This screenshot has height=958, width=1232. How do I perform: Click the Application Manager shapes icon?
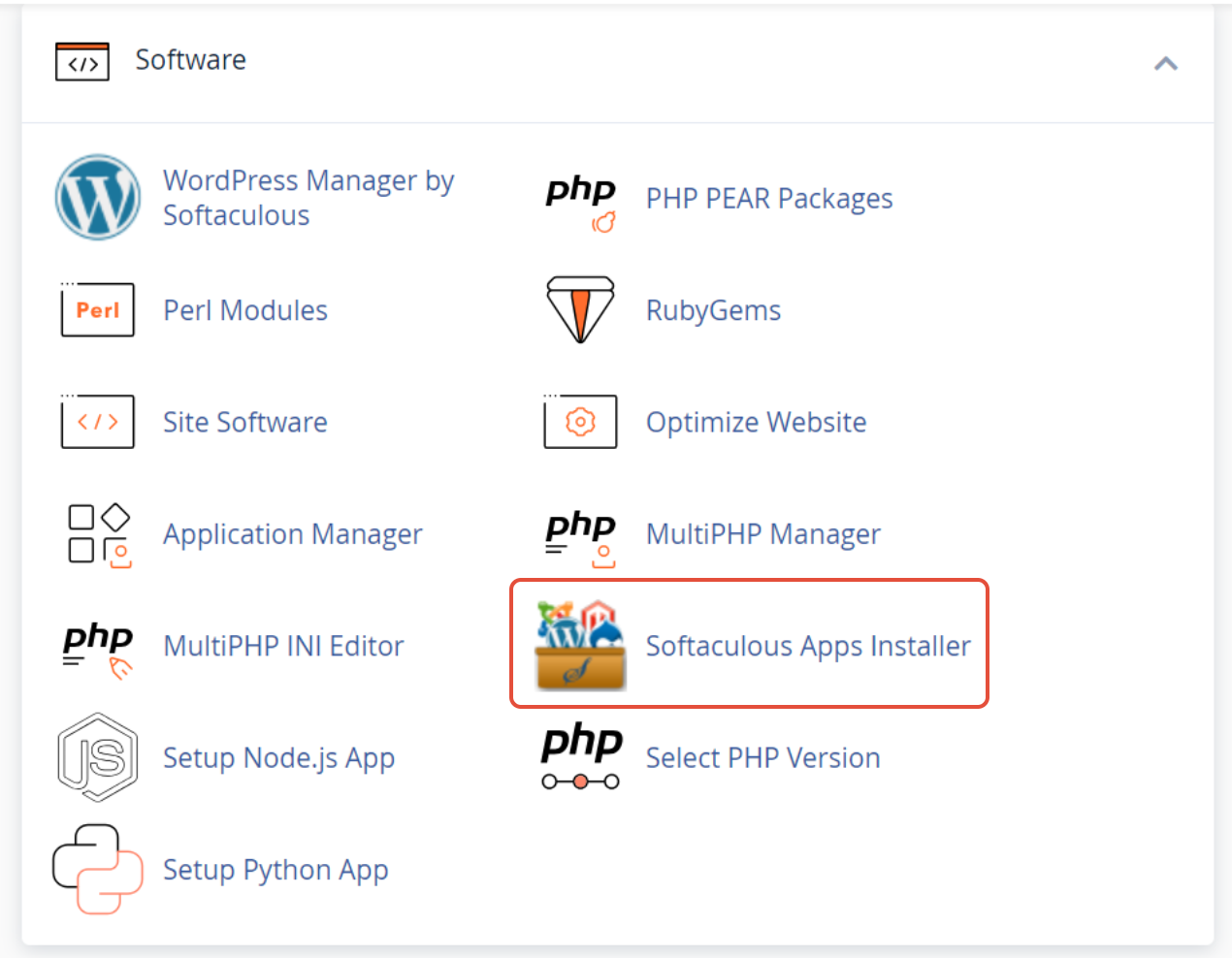99,534
